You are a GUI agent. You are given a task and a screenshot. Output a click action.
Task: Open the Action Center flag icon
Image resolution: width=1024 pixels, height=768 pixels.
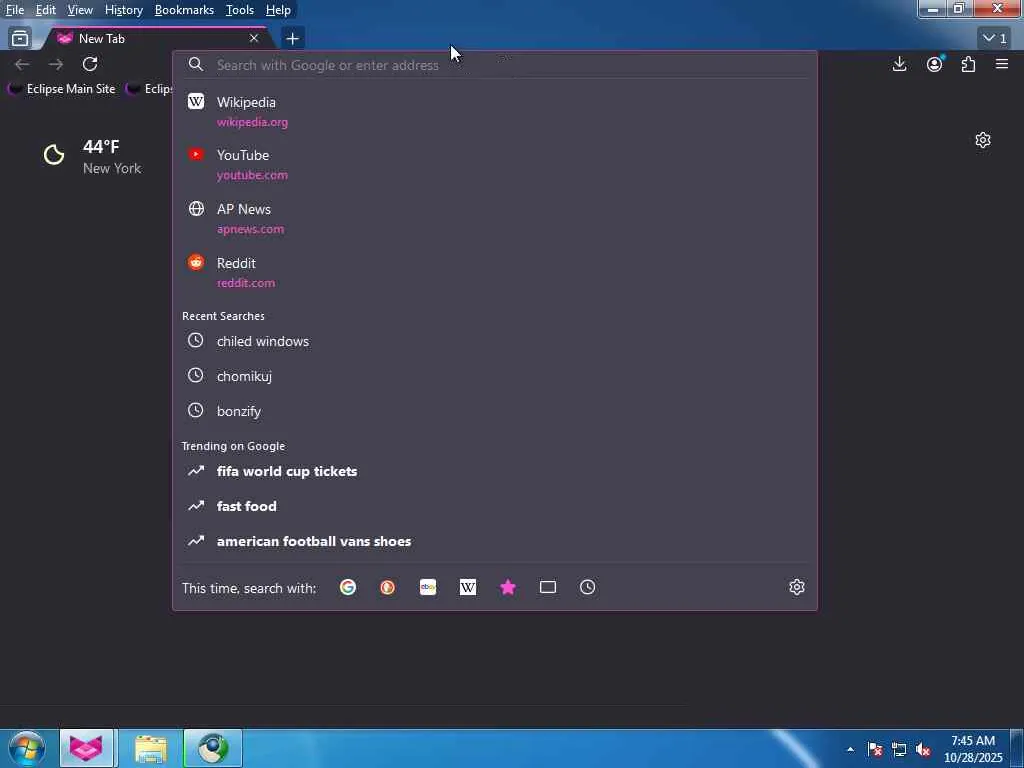pos(875,749)
